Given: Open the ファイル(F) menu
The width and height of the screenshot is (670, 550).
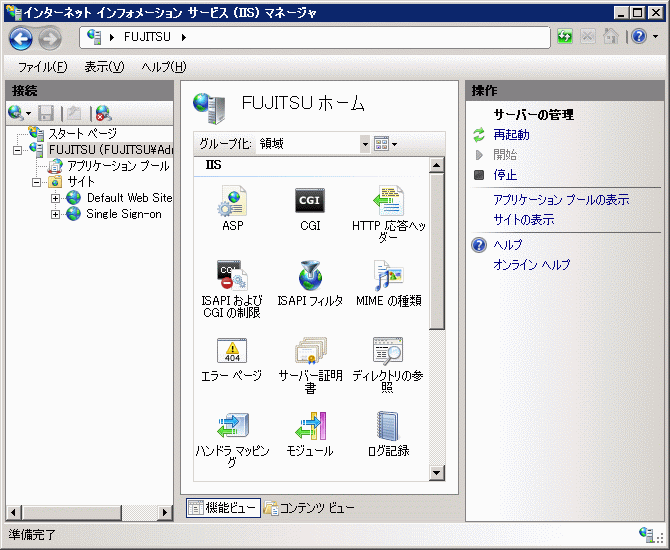Looking at the screenshot, I should (x=42, y=67).
